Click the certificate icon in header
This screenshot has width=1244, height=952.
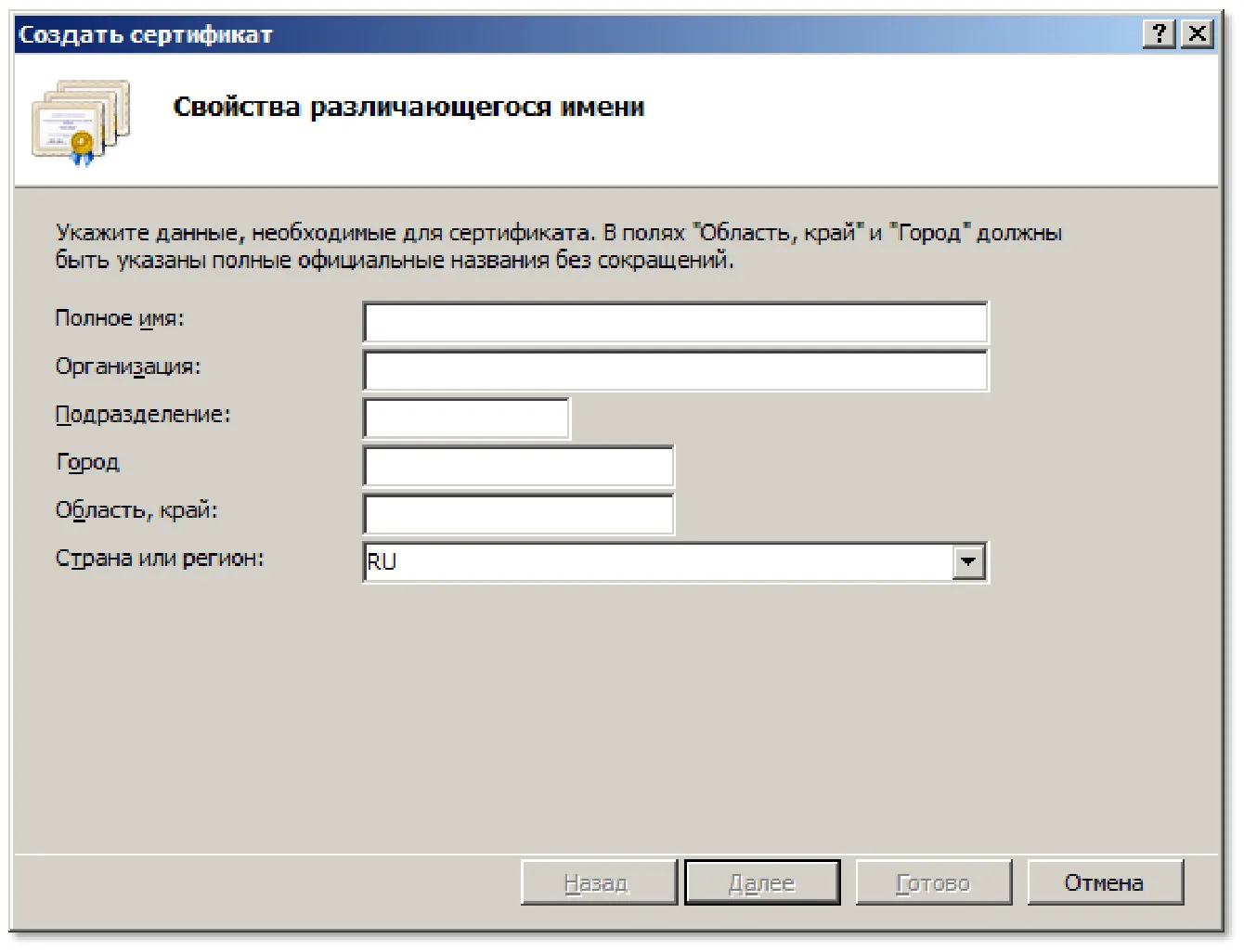click(80, 122)
